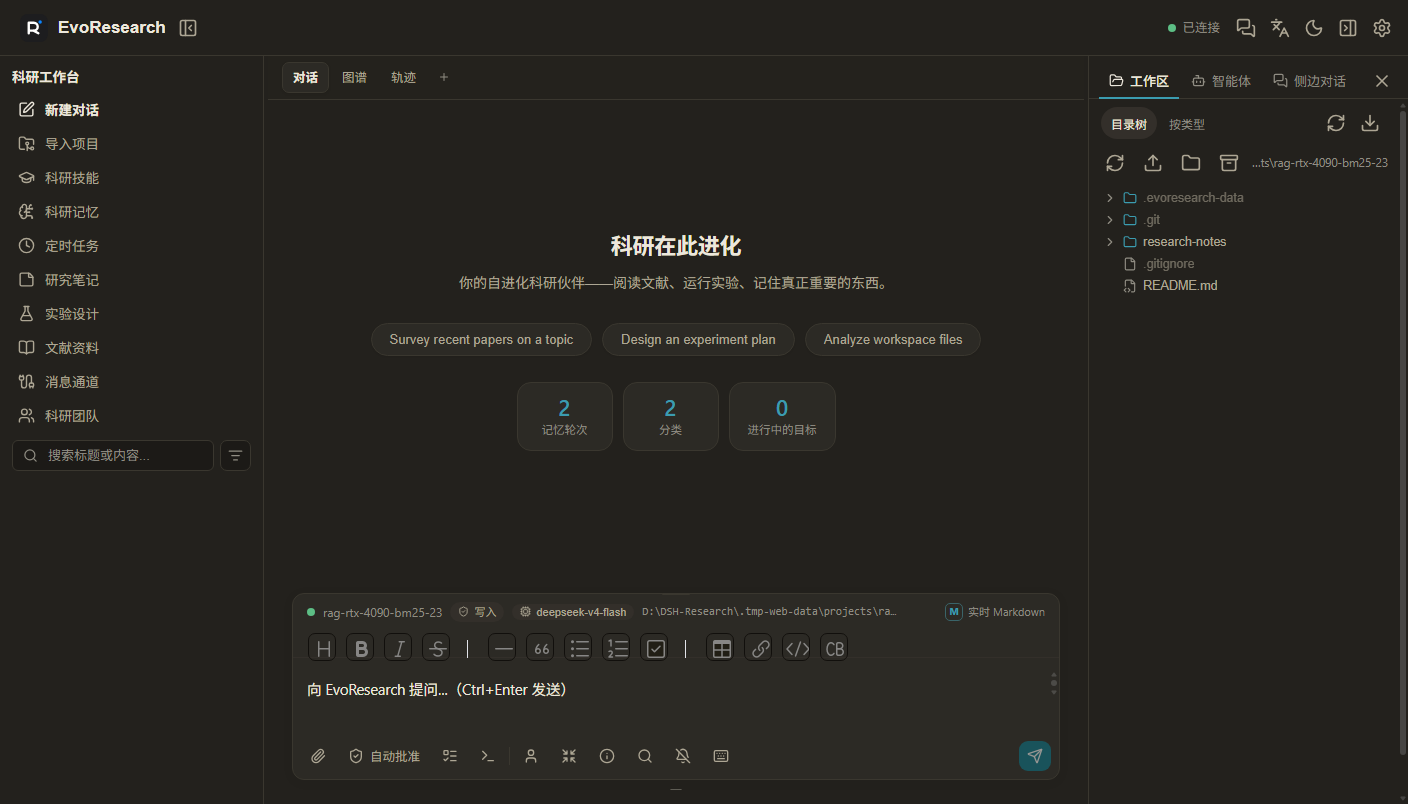The width and height of the screenshot is (1408, 804).
Task: Collapse the right panel via top bar icon
Action: click(x=1348, y=28)
